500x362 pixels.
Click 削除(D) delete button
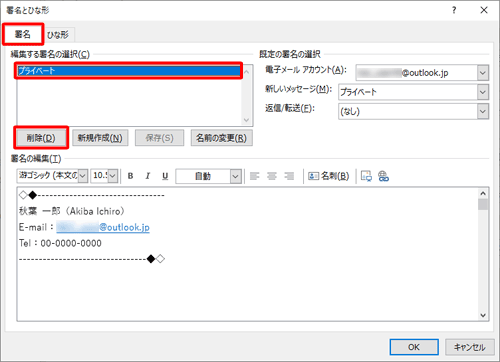coord(41,138)
